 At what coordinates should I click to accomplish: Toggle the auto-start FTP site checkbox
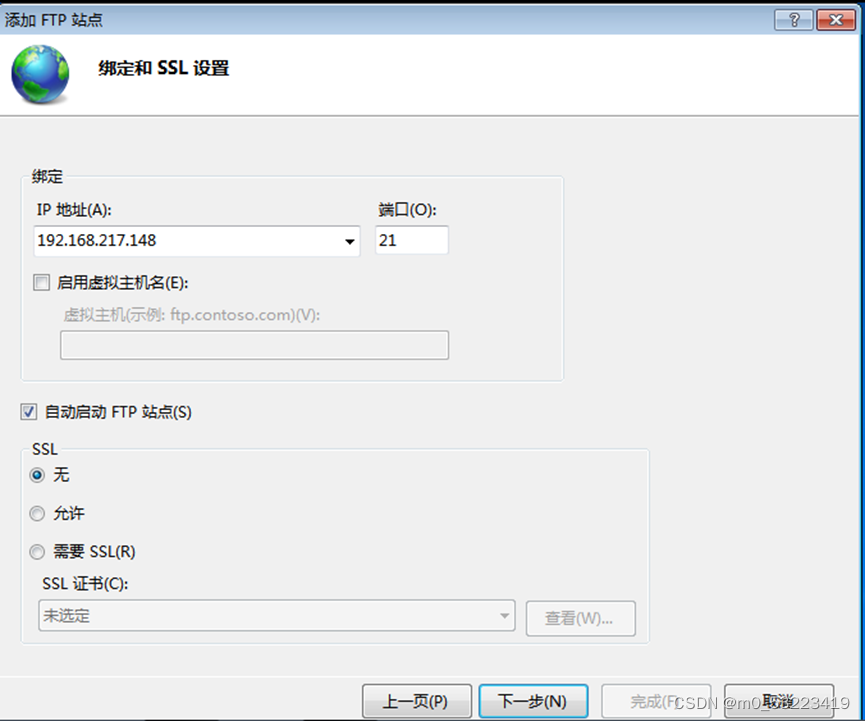click(x=29, y=412)
